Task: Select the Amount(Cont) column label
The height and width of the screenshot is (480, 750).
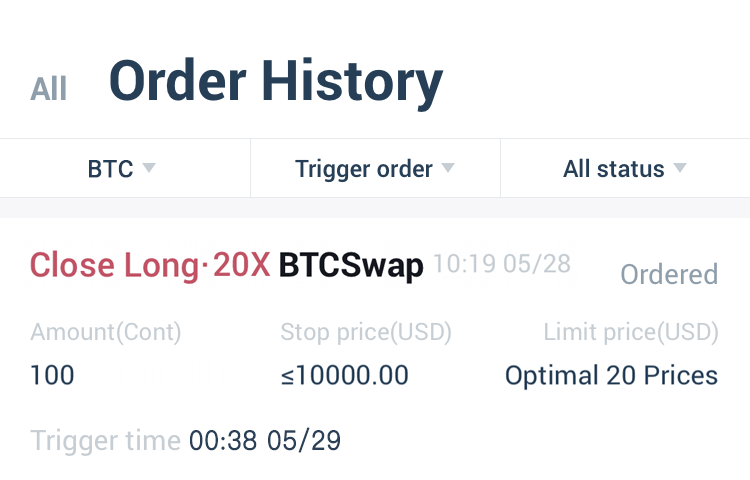Action: click(x=106, y=332)
